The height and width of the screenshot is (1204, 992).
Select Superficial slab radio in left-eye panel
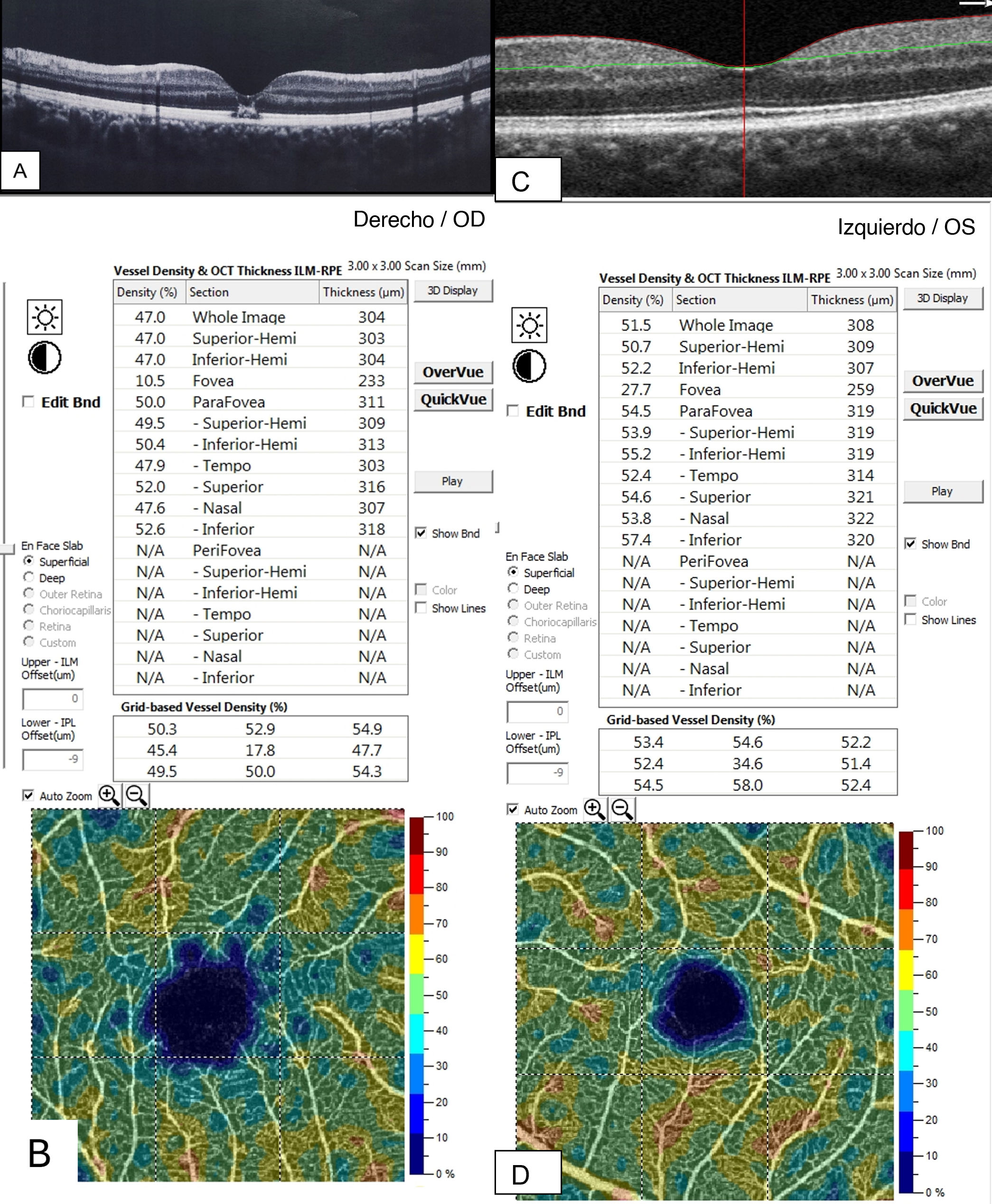513,572
